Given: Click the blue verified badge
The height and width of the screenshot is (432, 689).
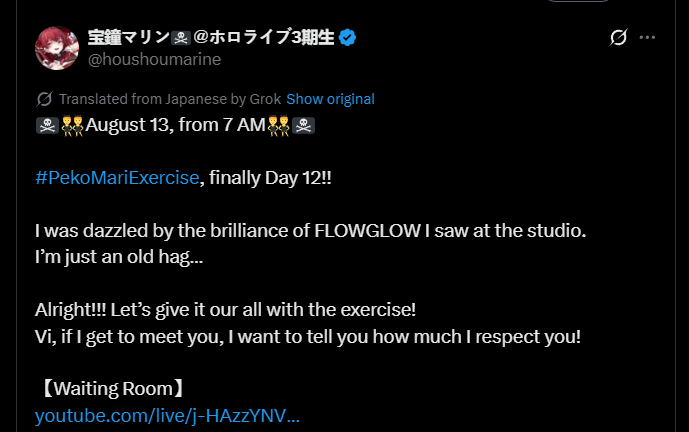Looking at the screenshot, I should pos(348,37).
